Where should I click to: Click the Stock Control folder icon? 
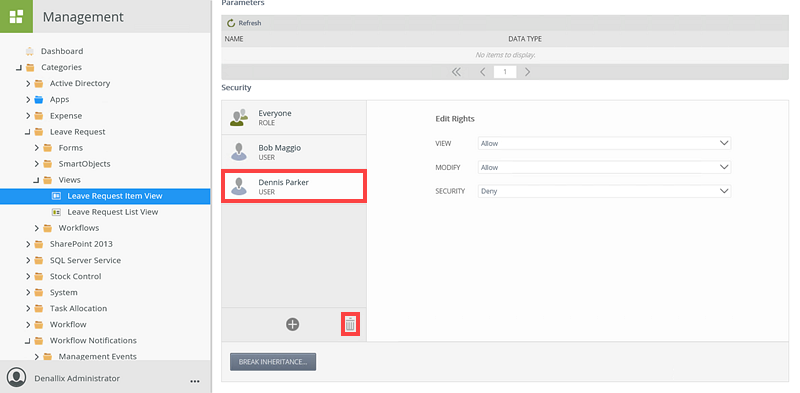(x=39, y=276)
